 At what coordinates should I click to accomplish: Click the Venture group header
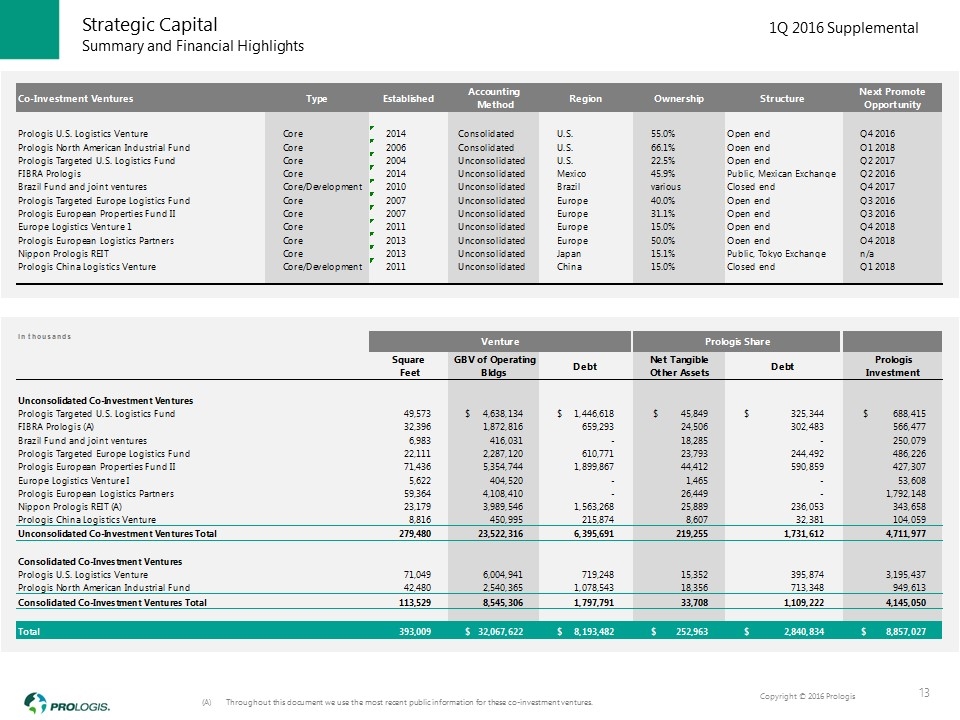pos(500,342)
